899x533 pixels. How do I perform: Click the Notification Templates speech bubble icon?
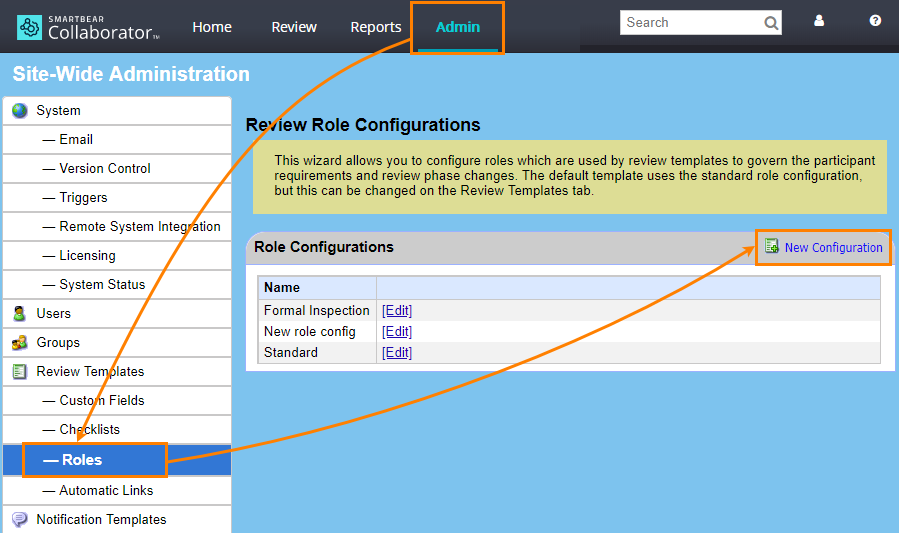tap(20, 519)
